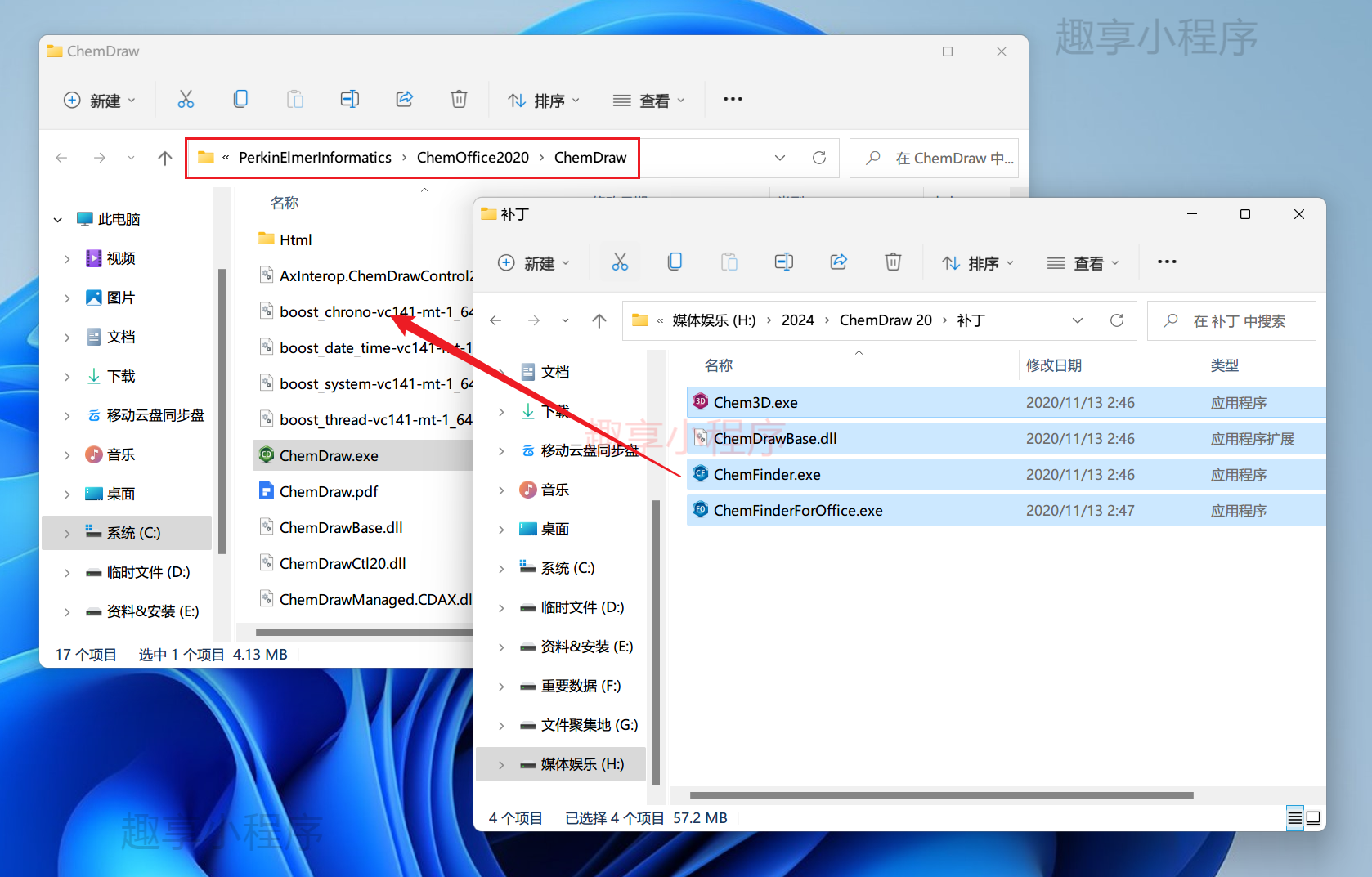Go up one folder in ChemDraw window
Viewport: 1372px width, 877px height.
coord(165,158)
